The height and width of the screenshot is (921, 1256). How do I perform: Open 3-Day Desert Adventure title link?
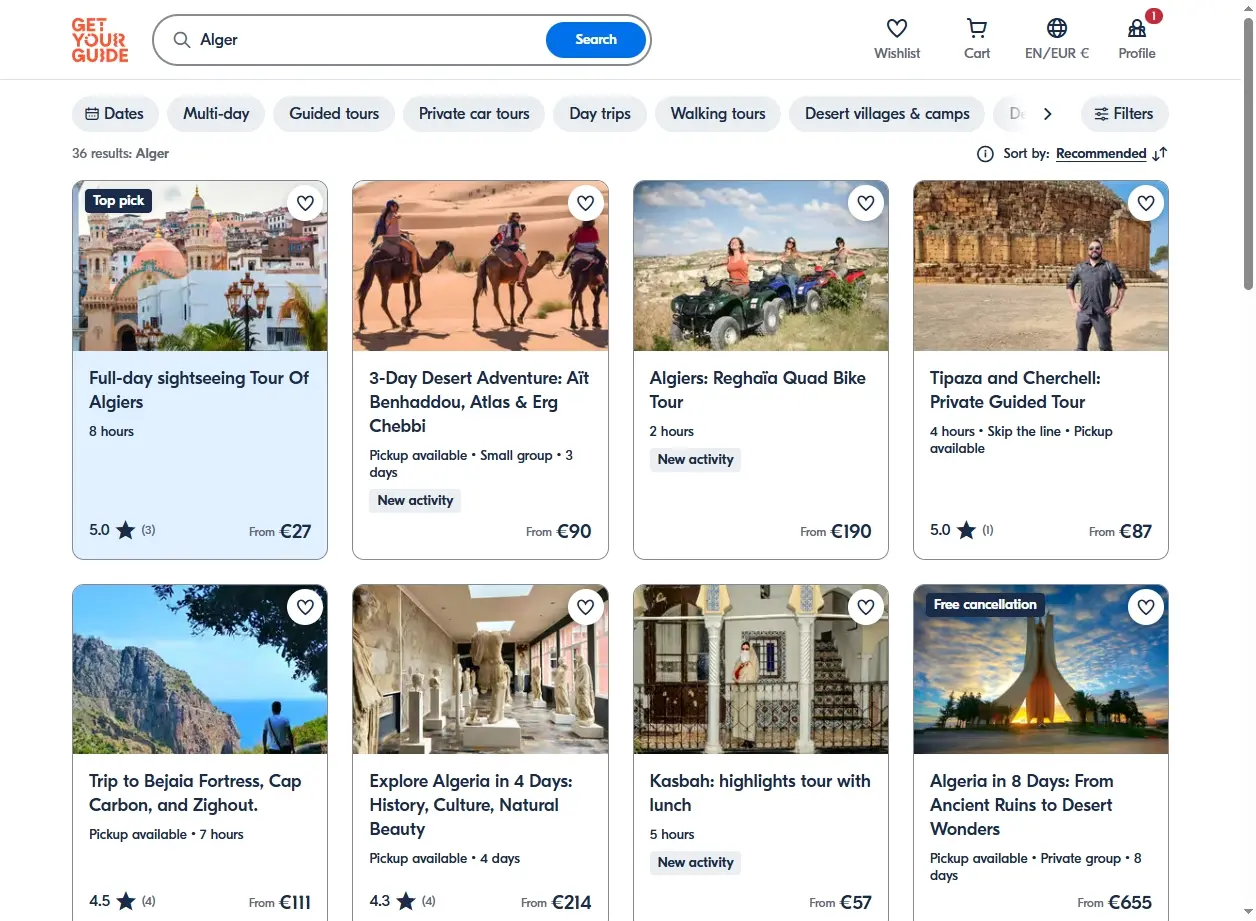pos(479,402)
